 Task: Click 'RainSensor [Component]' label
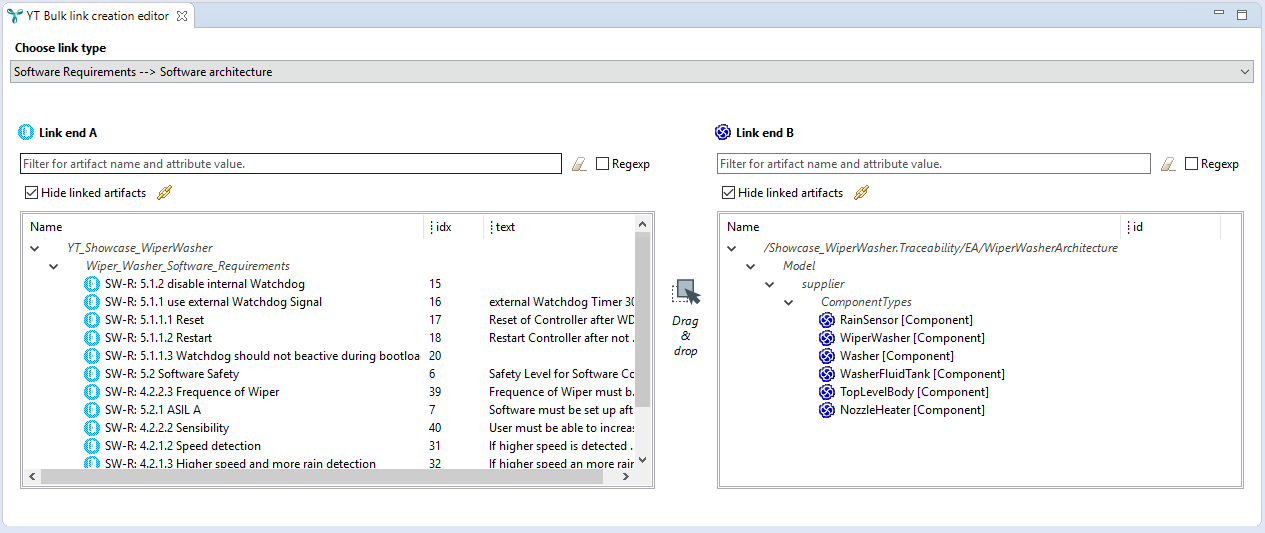click(x=906, y=320)
